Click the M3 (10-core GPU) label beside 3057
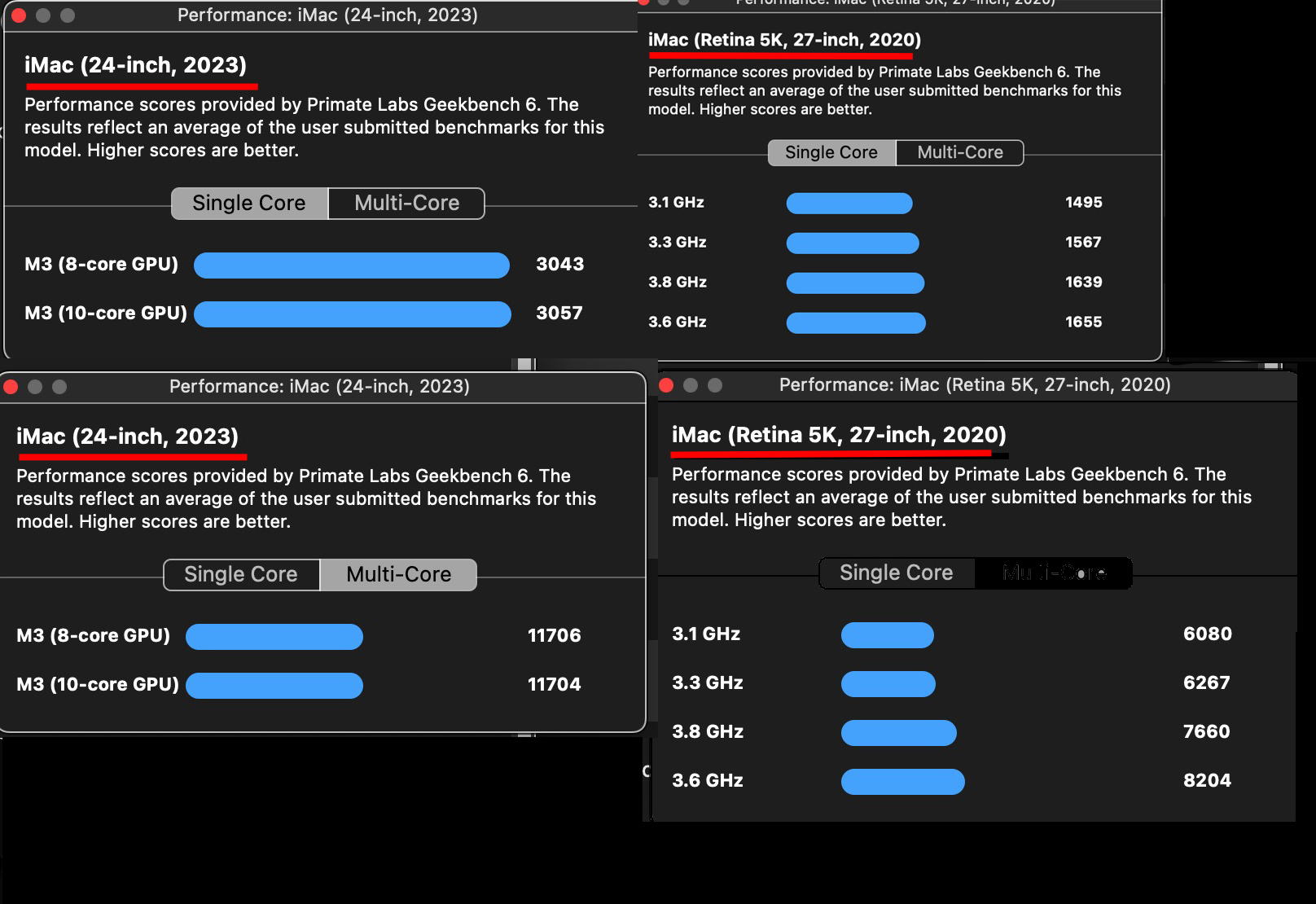 (106, 313)
